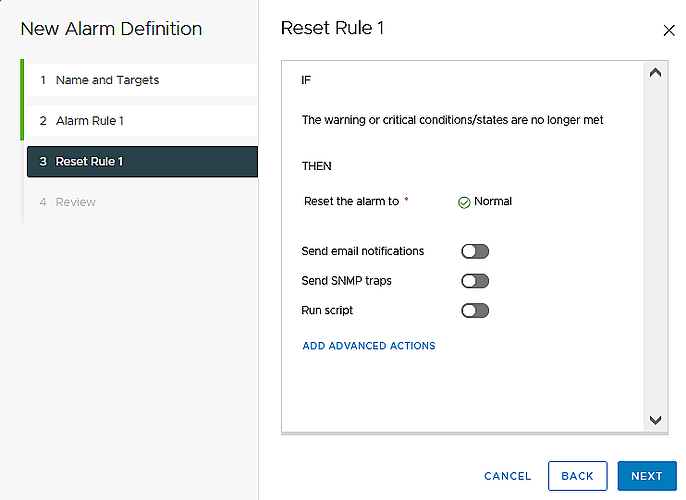
Task: Select Reset Rule 1 step
Action: [89, 161]
